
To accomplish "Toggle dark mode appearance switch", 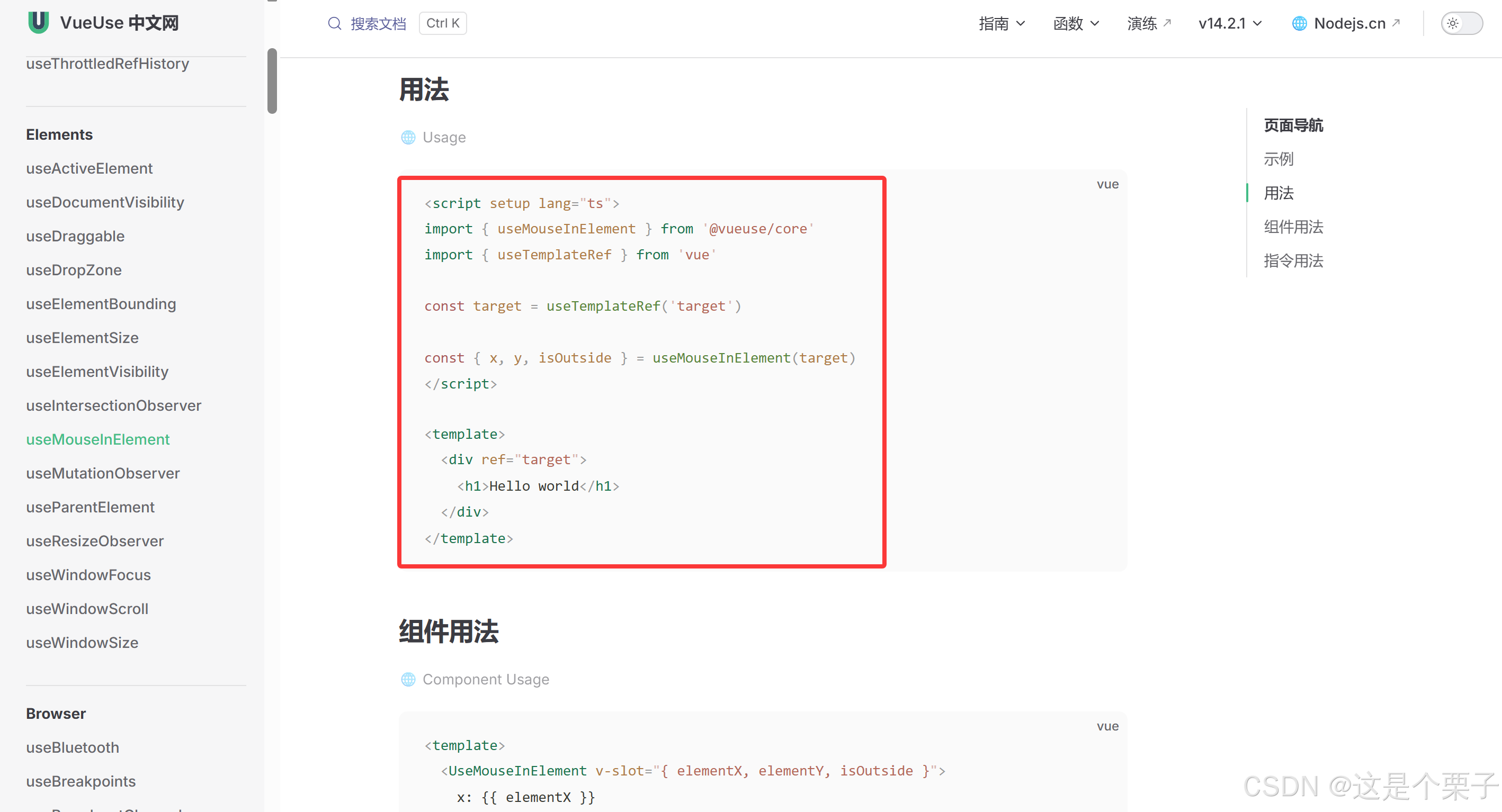I will (x=1462, y=23).
